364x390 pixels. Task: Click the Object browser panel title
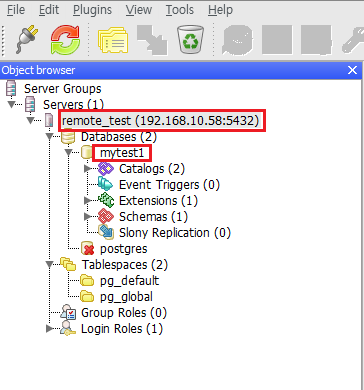pyautogui.click(x=38, y=70)
